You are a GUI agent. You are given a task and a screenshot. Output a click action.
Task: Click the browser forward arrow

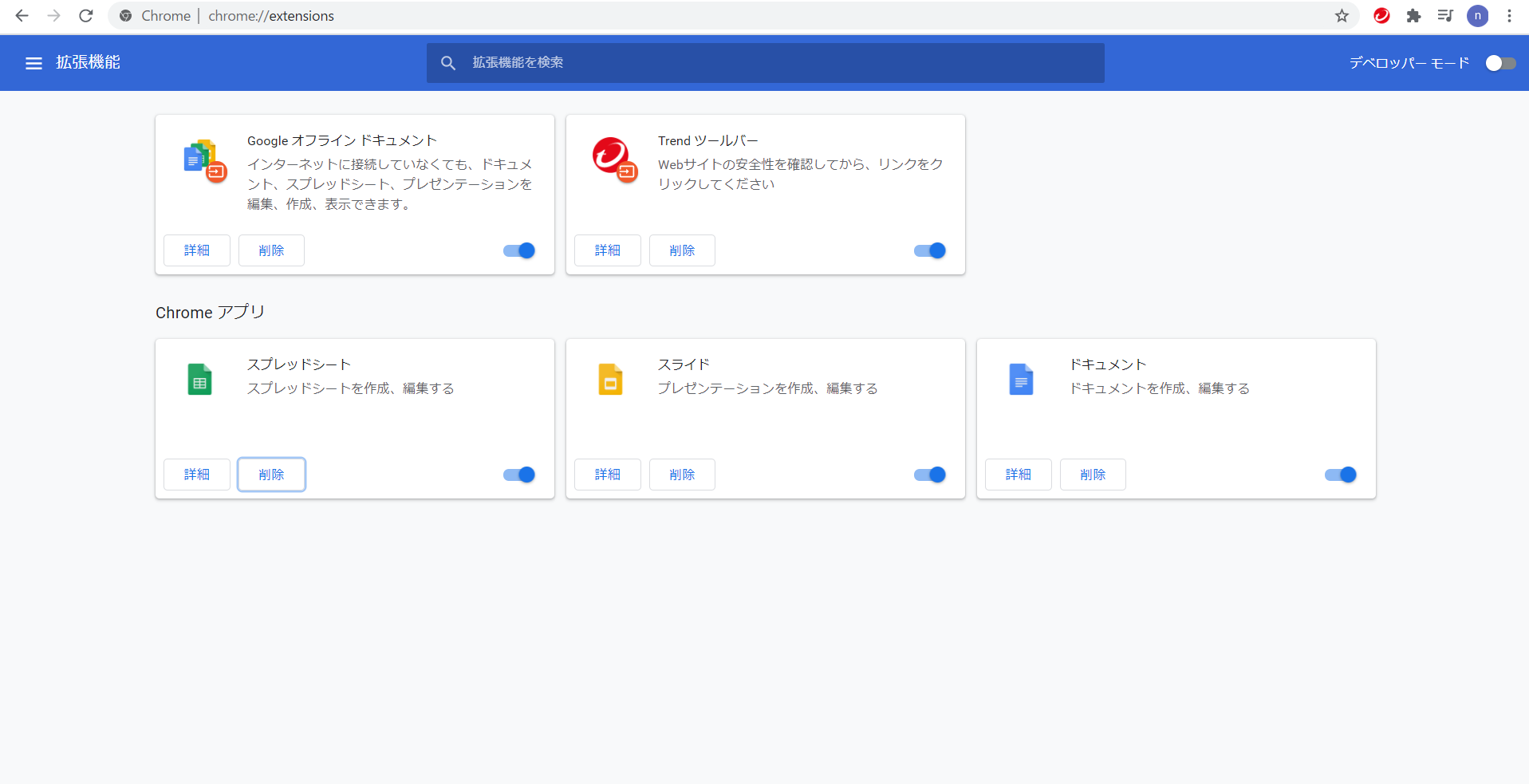click(53, 16)
